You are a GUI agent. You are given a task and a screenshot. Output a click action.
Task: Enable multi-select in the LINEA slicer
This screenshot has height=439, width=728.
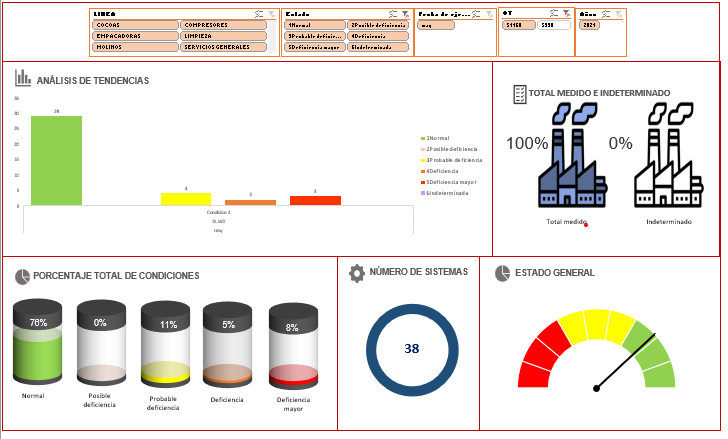click(259, 14)
